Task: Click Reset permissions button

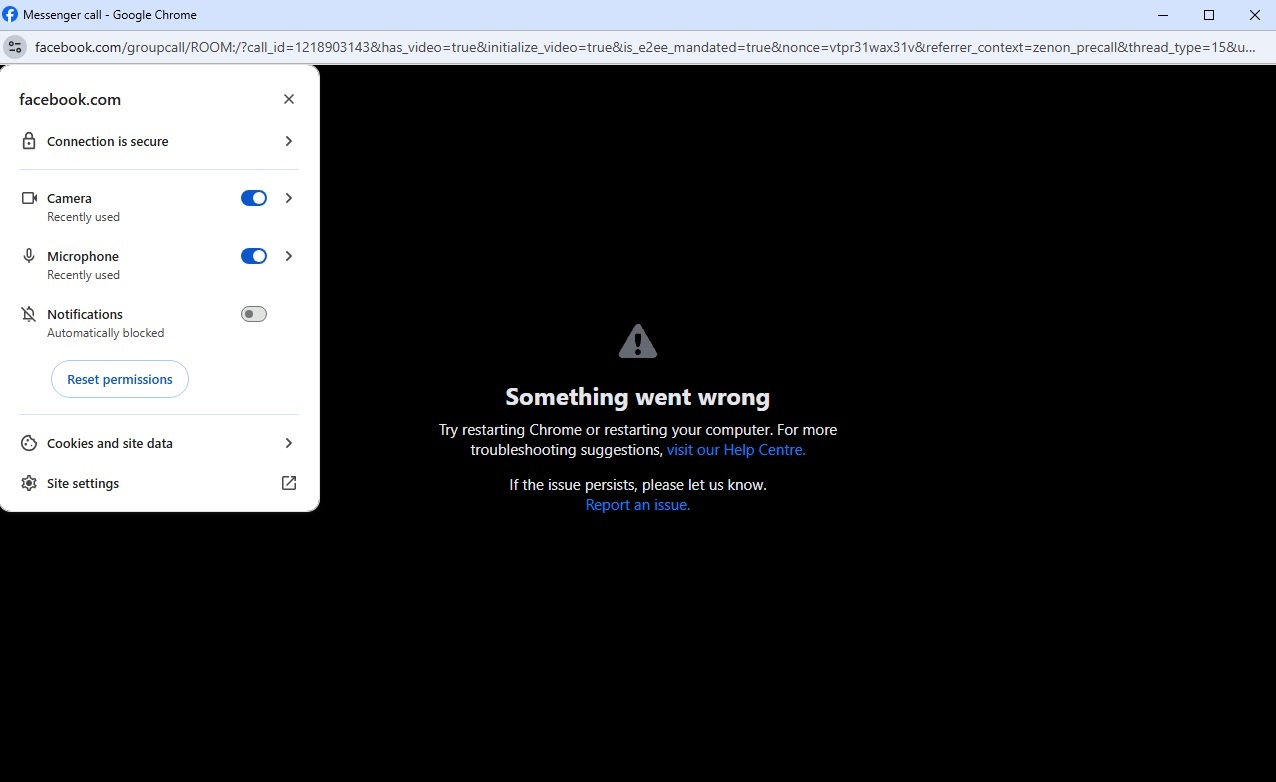Action: pos(120,379)
